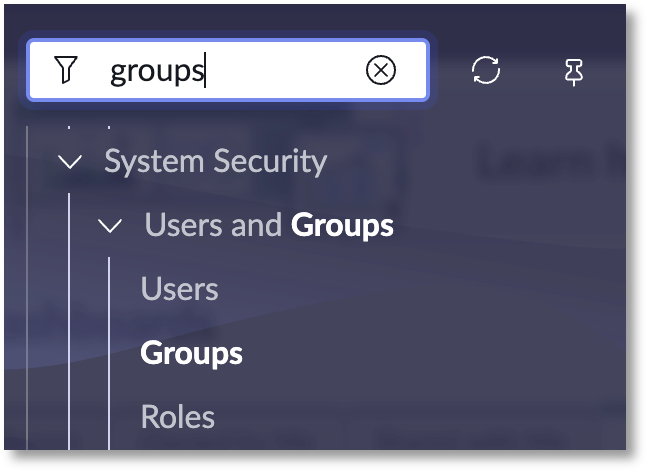Click the refresh navigator icon
The height and width of the screenshot is (471, 647).
coord(486,70)
